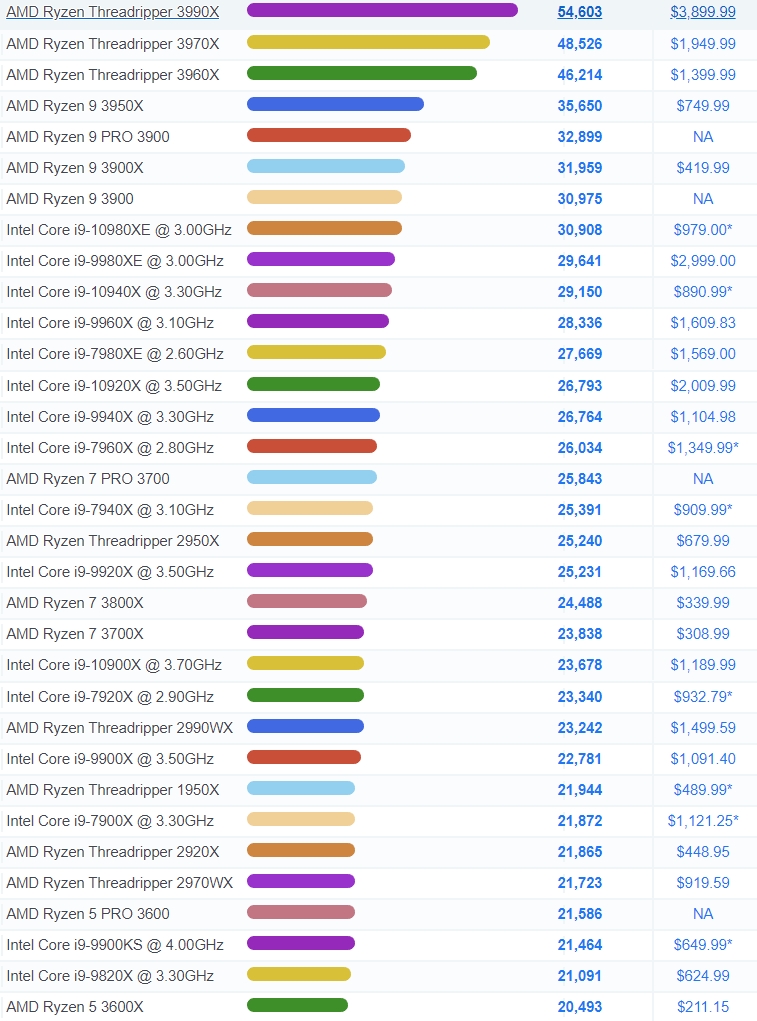Open the $932.79* price link
Viewport: 757px width, 1021px height.
(x=703, y=697)
